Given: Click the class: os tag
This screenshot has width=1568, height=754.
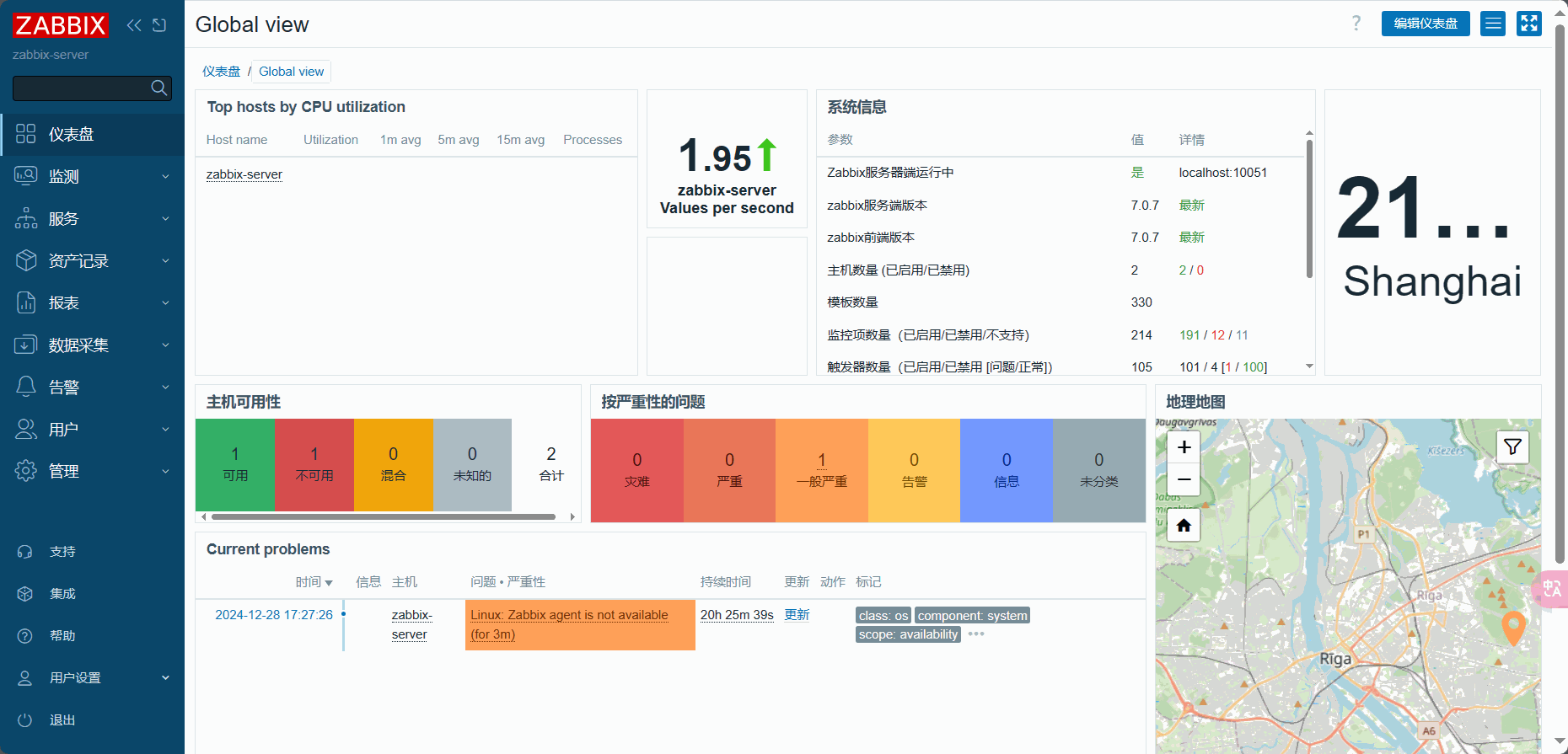Looking at the screenshot, I should point(883,616).
